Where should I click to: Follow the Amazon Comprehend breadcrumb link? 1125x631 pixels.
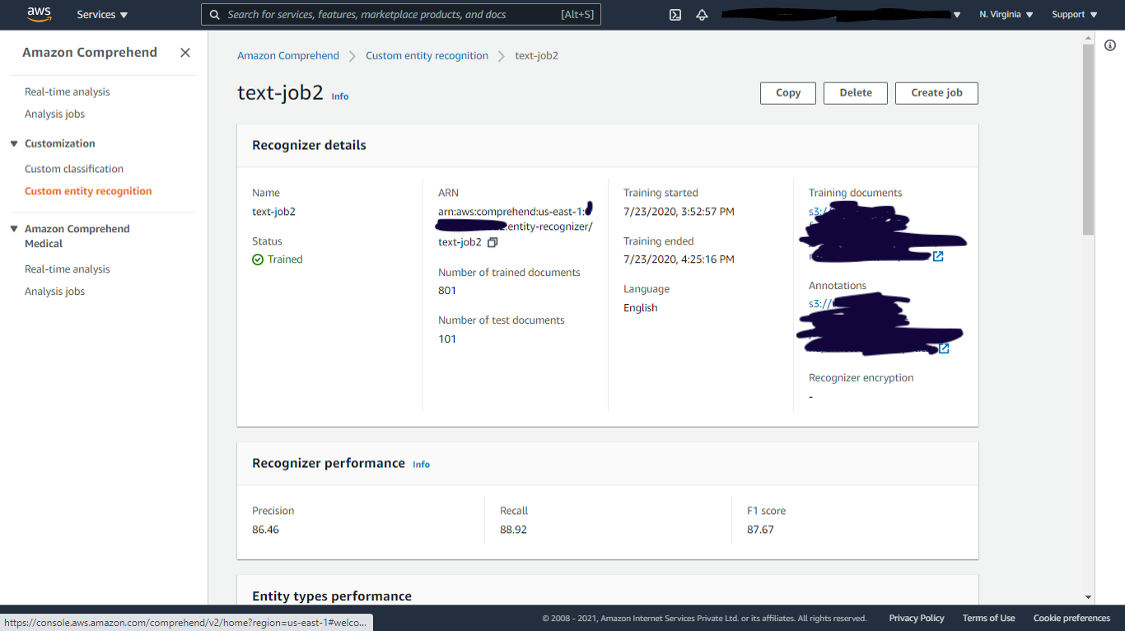tap(288, 55)
